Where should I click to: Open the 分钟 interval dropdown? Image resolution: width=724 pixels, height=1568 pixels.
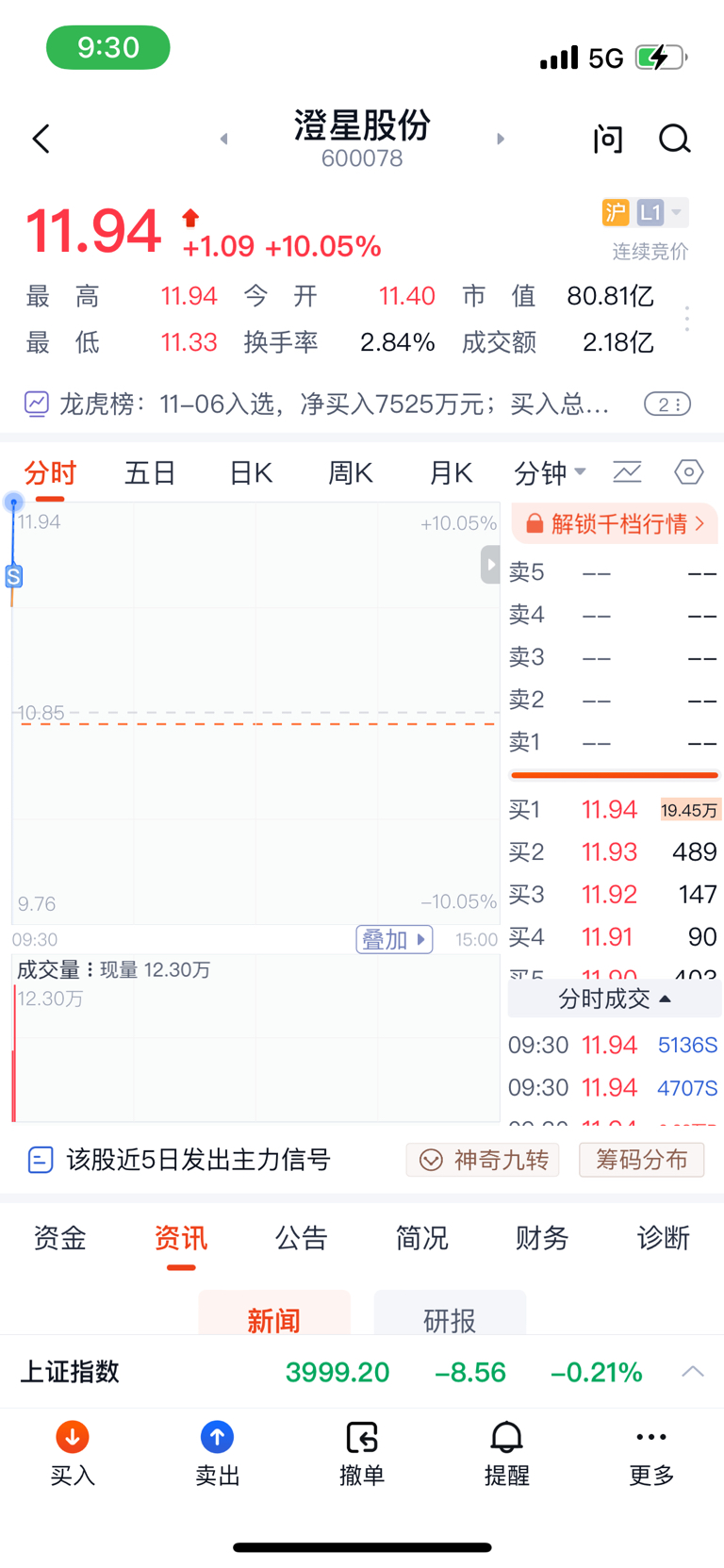[550, 473]
